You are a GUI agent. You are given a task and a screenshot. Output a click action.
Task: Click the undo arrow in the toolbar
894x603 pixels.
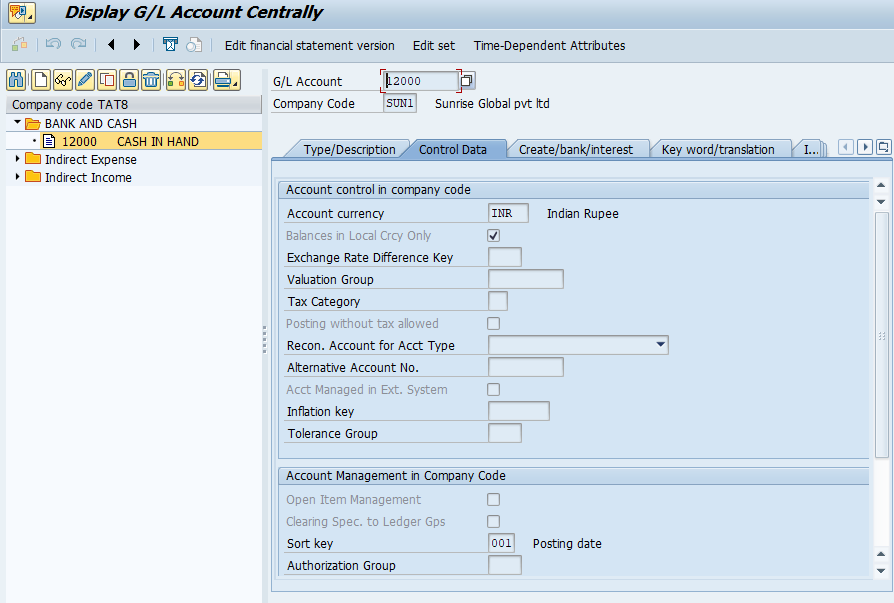pos(53,44)
